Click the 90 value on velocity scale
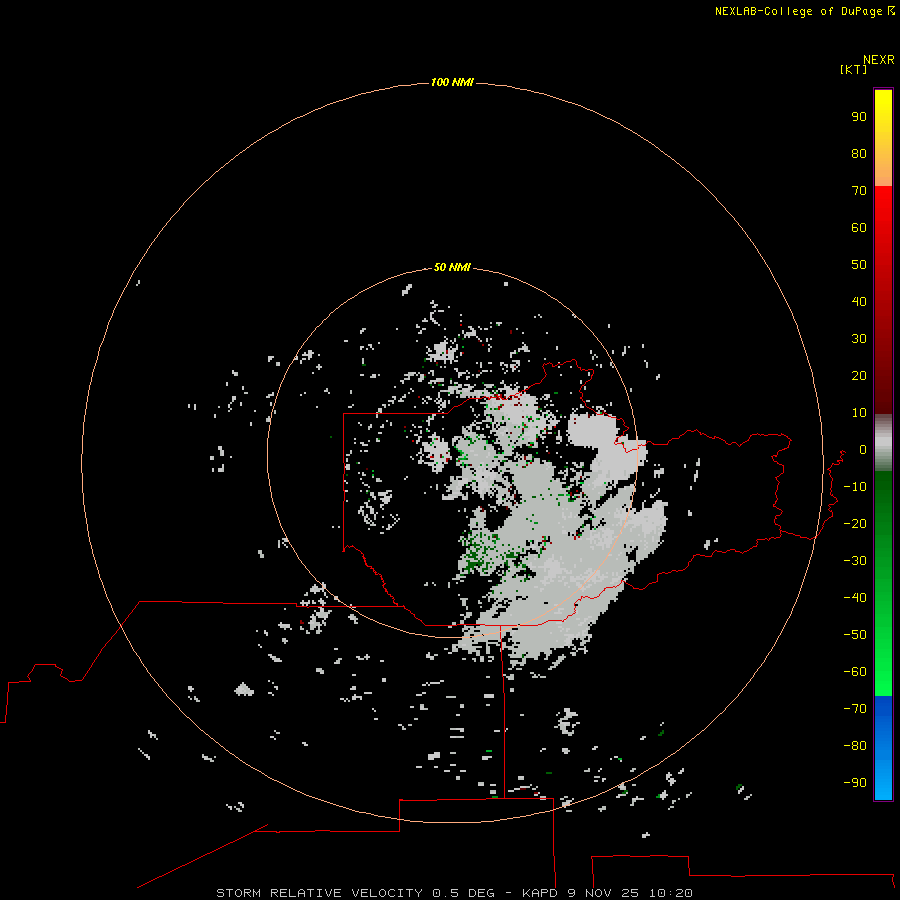This screenshot has width=900, height=900. point(859,117)
